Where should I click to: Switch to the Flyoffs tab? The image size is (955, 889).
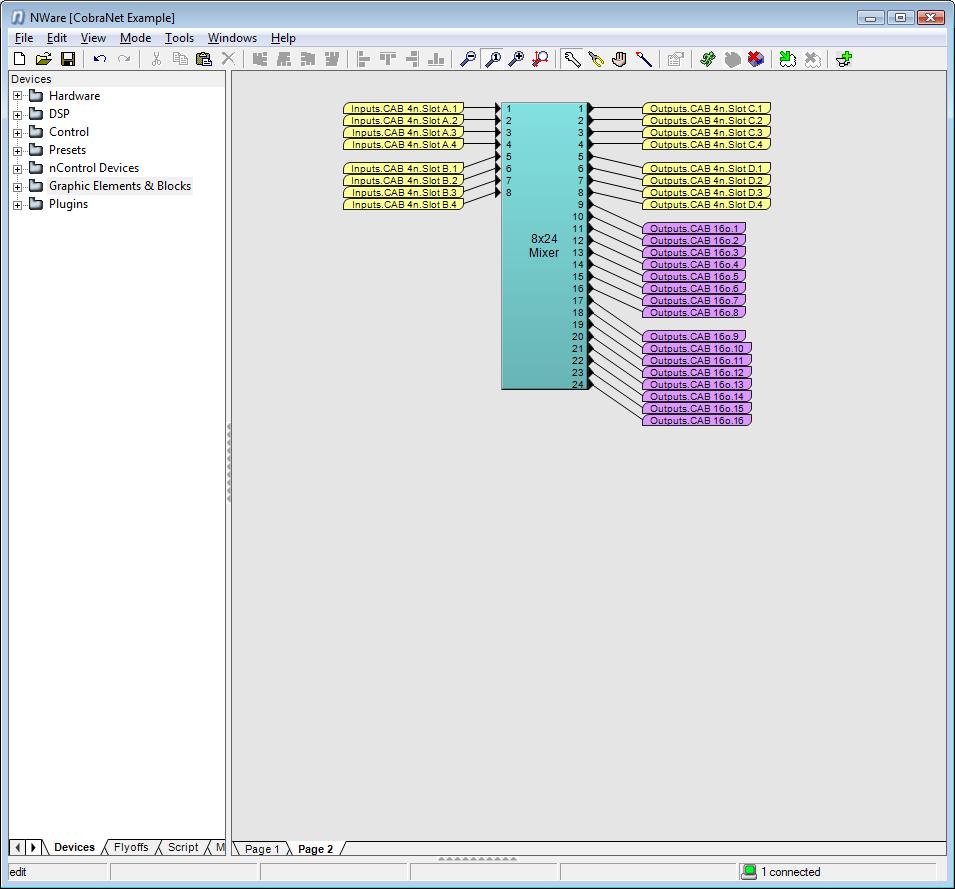[131, 847]
